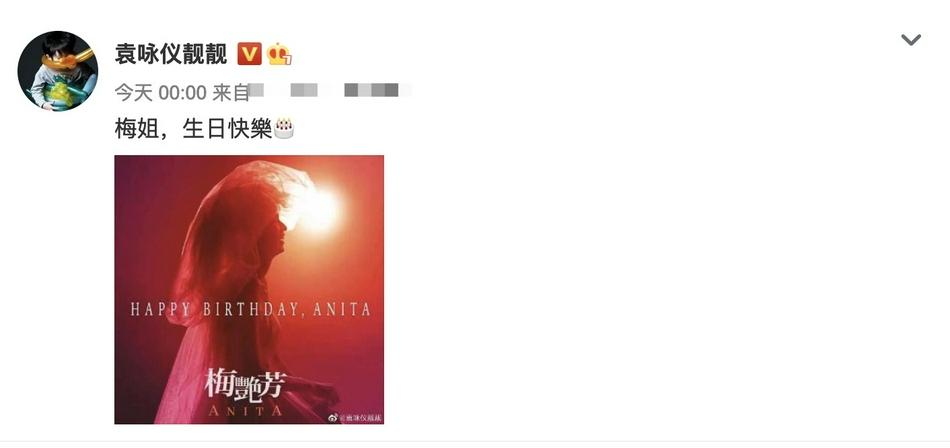
Task: Click the Weibo watermark on the poster
Action: (x=355, y=418)
